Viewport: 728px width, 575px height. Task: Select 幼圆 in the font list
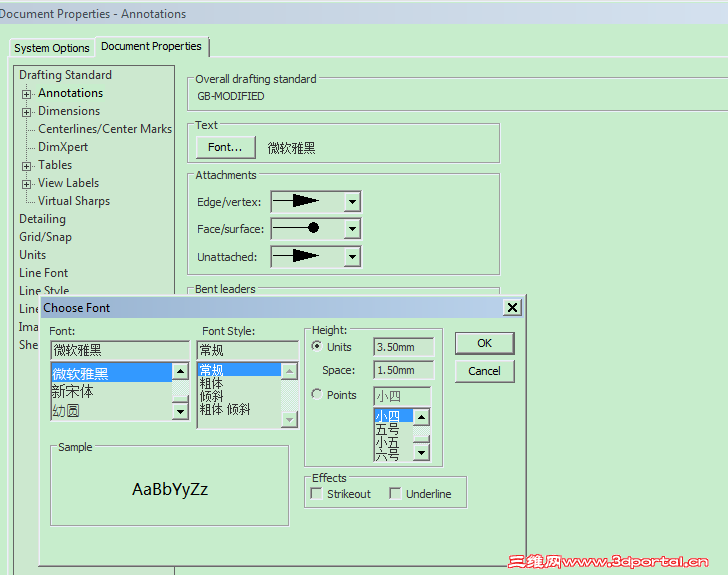pyautogui.click(x=111, y=411)
